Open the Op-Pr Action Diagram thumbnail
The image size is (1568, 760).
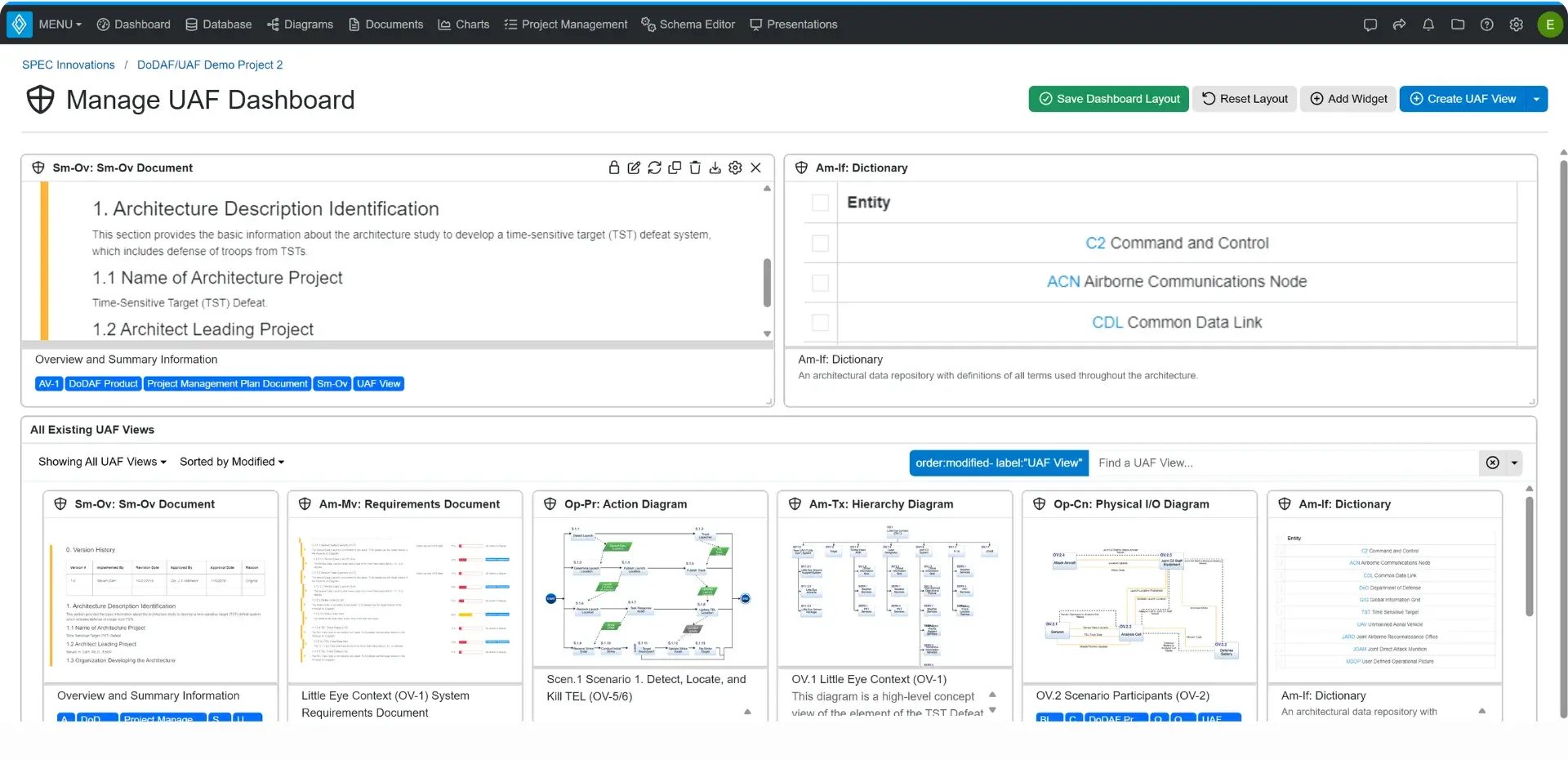[650, 592]
